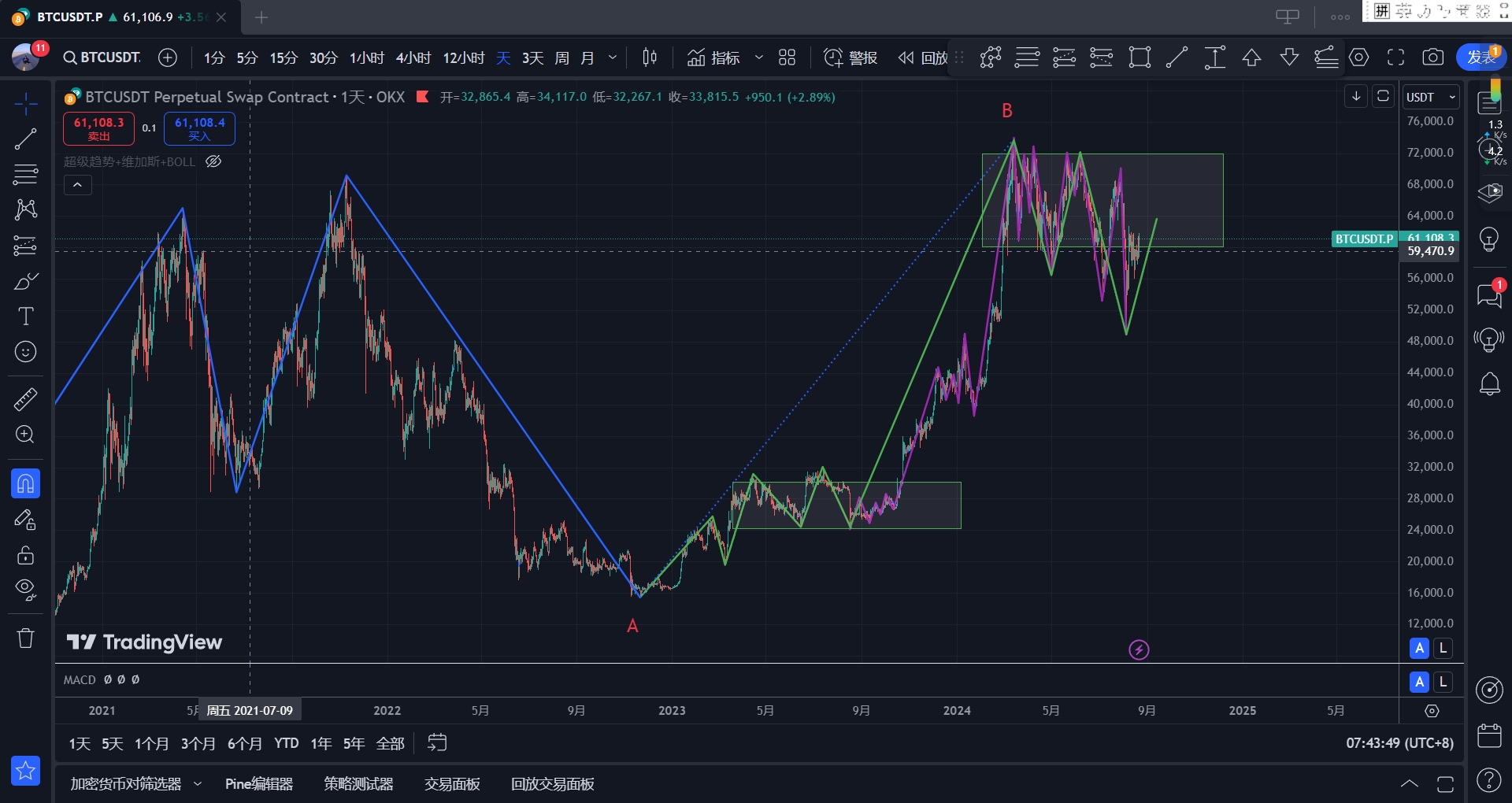Select the 月 monthly timeframe

(x=587, y=57)
